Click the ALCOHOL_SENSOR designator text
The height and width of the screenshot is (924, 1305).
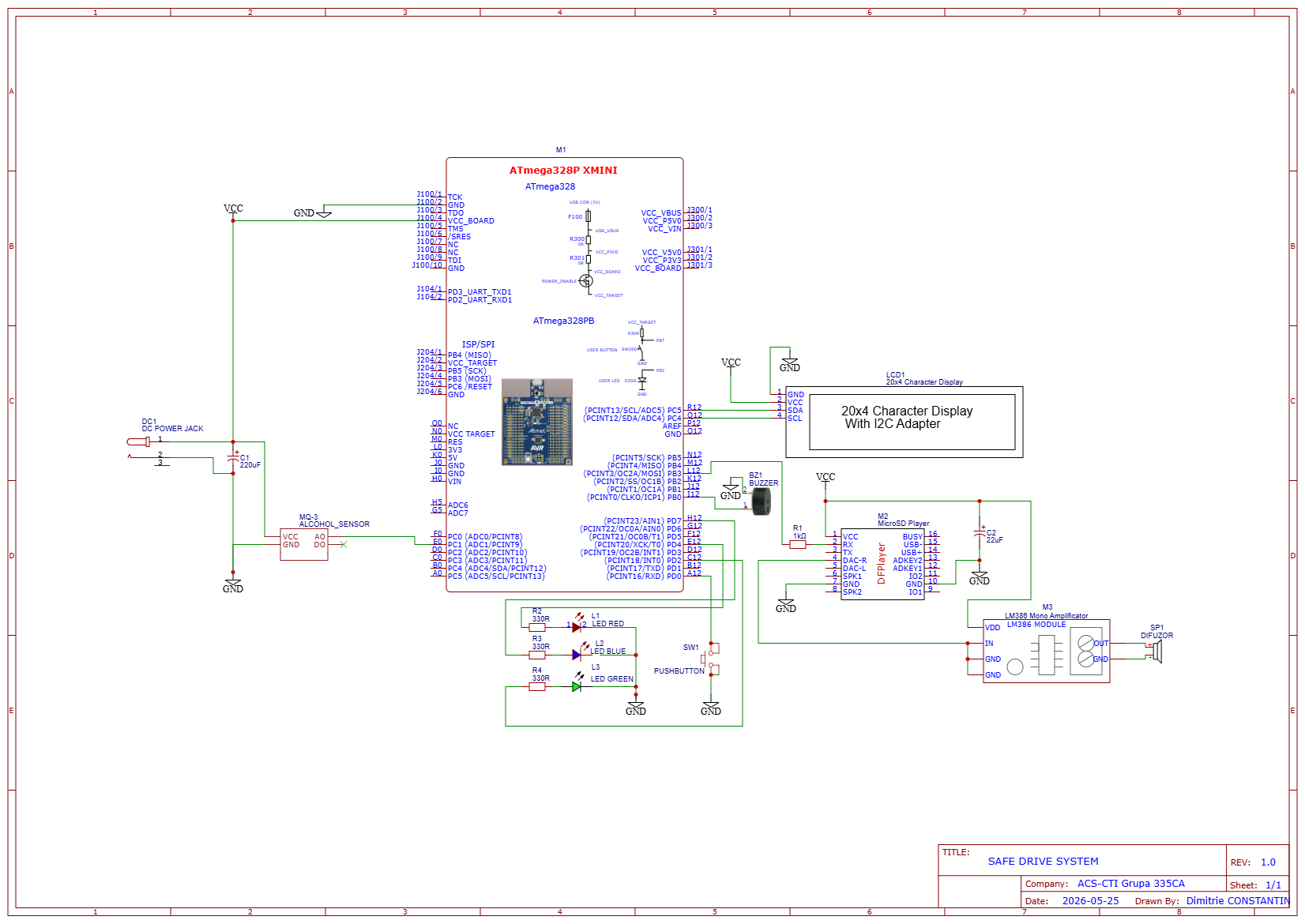click(x=334, y=524)
